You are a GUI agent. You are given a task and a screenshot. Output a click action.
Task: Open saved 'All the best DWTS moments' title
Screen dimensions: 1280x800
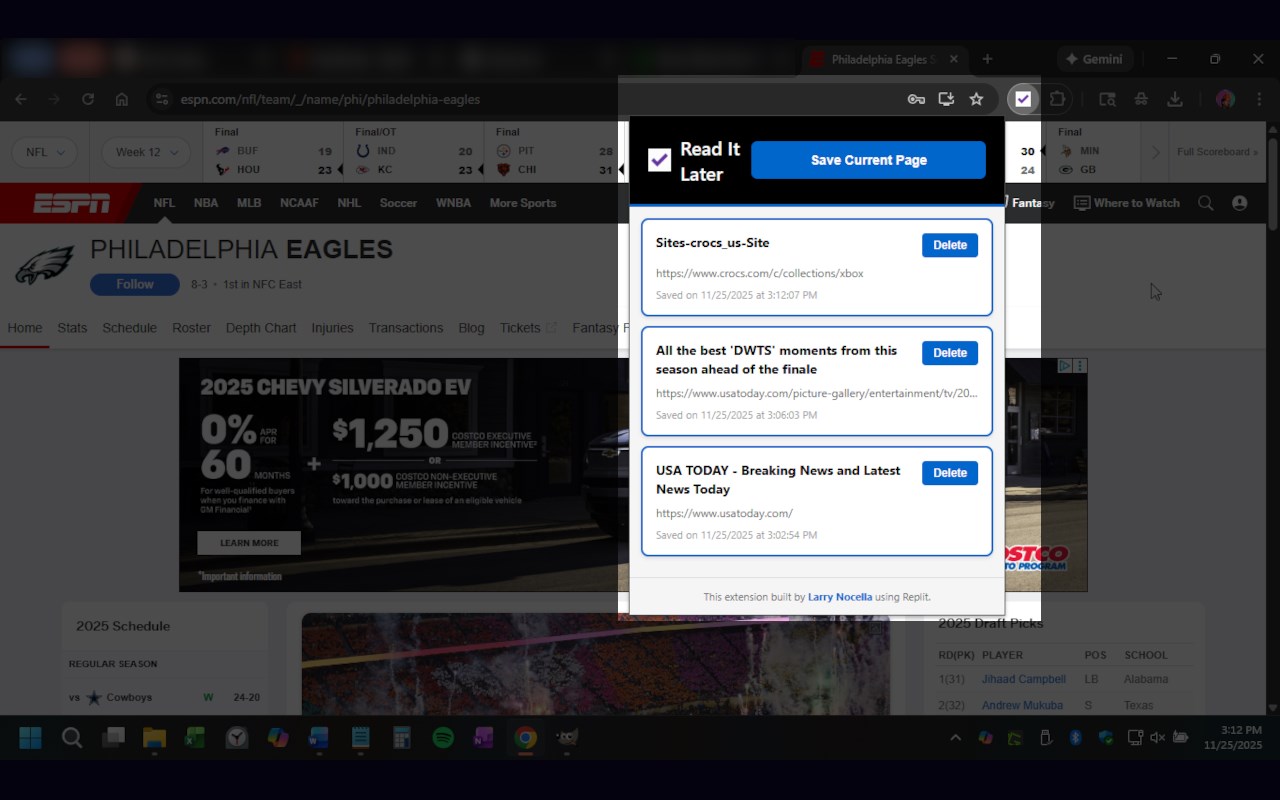776,360
